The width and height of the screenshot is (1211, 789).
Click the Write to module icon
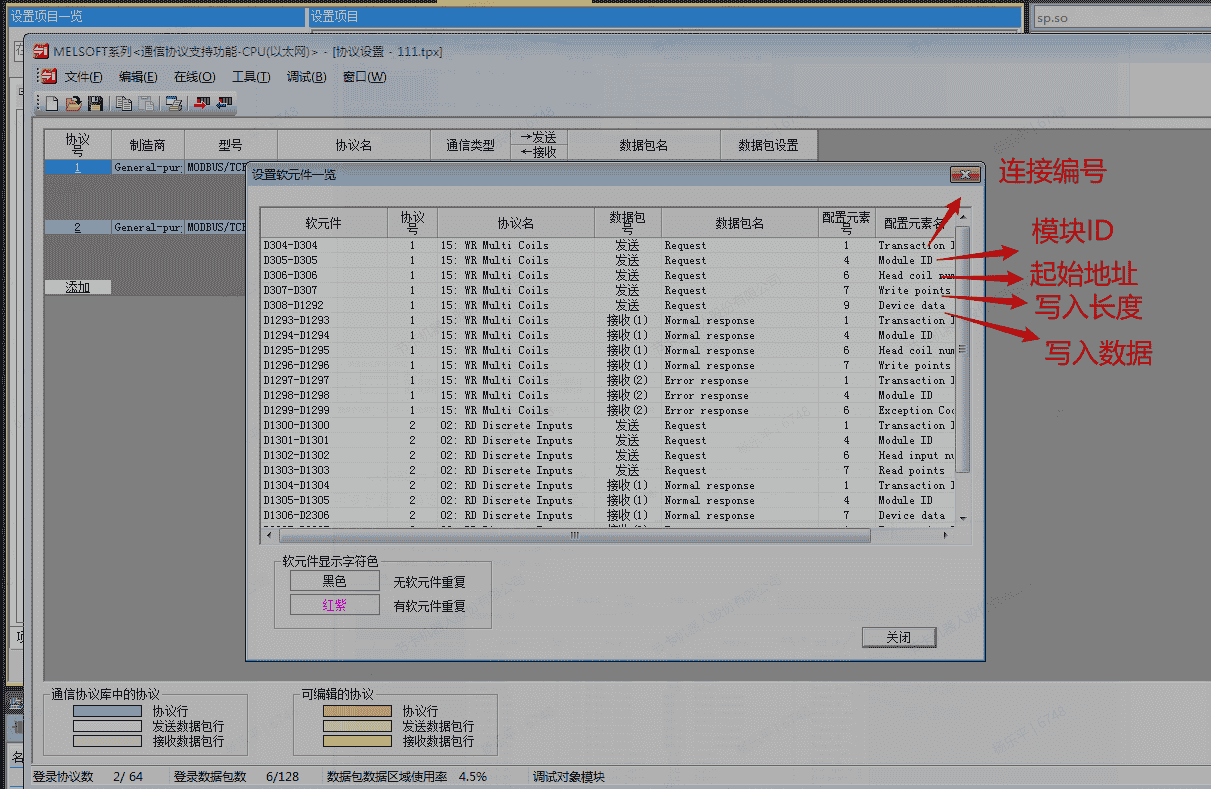(x=202, y=103)
